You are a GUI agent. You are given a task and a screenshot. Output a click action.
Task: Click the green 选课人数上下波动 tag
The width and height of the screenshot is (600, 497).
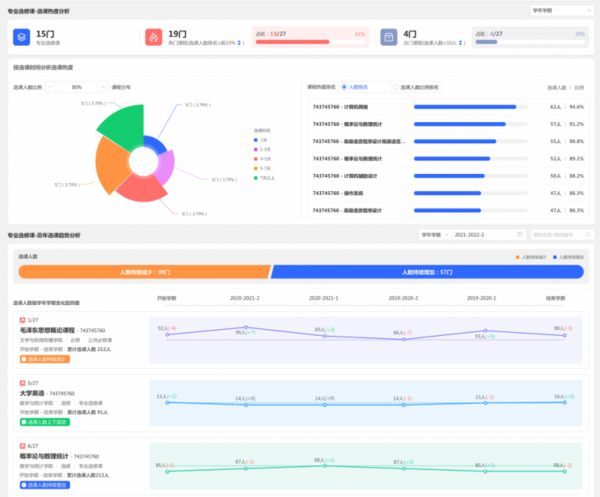coord(45,422)
